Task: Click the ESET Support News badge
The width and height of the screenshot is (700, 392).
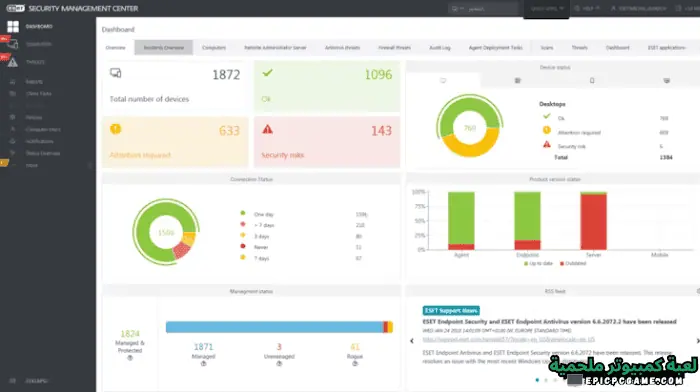Action: coord(451,310)
